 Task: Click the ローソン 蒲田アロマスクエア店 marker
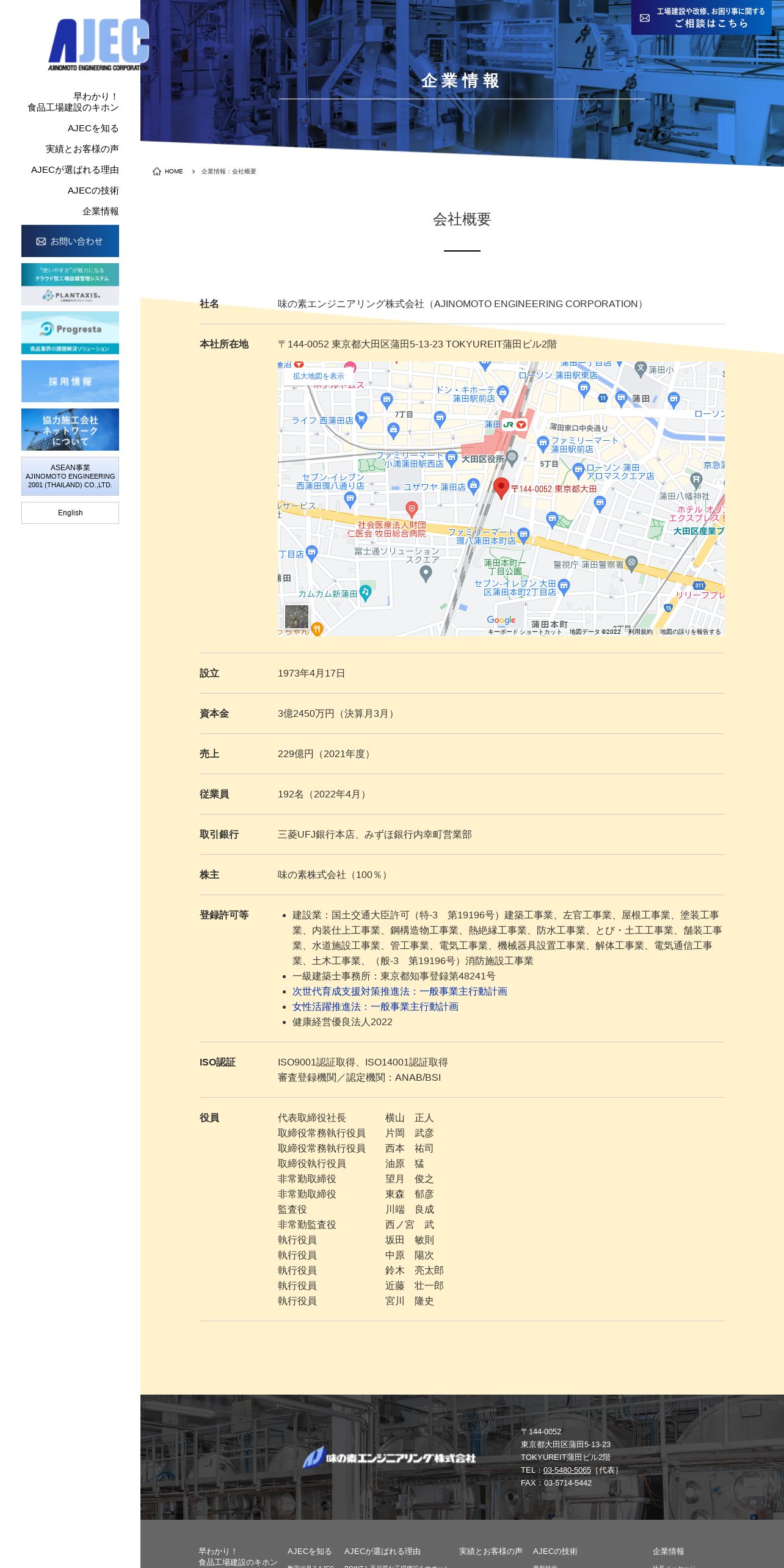[x=578, y=471]
